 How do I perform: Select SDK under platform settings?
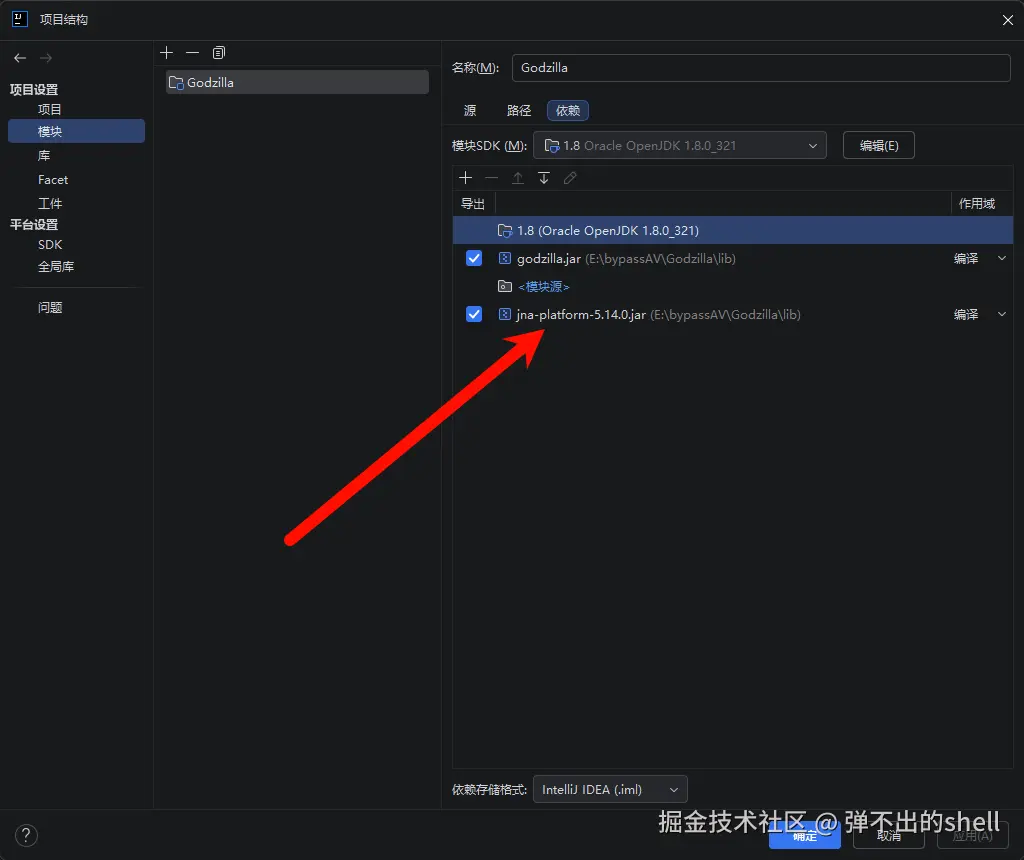click(x=50, y=245)
